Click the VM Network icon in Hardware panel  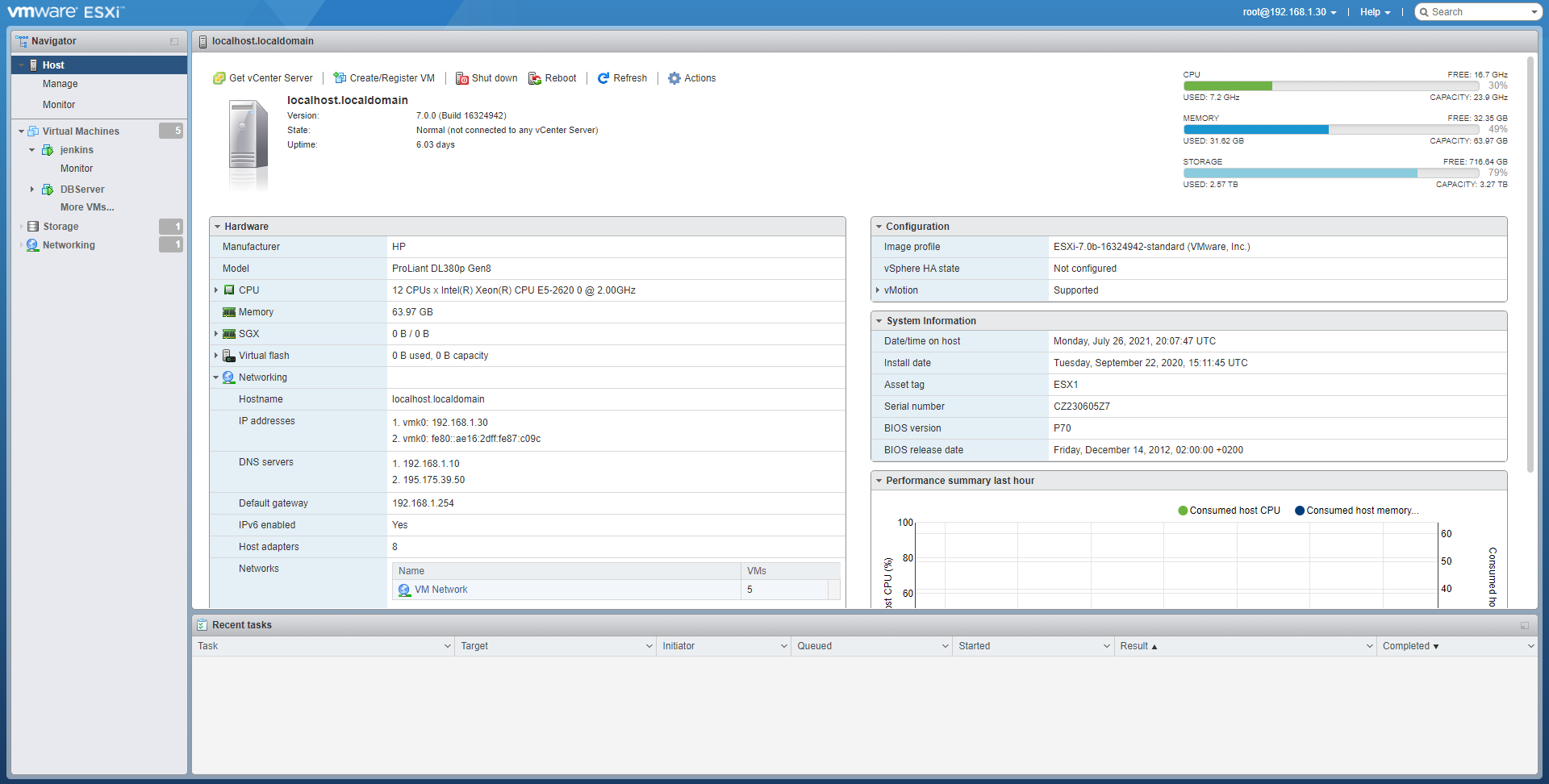pyautogui.click(x=404, y=590)
